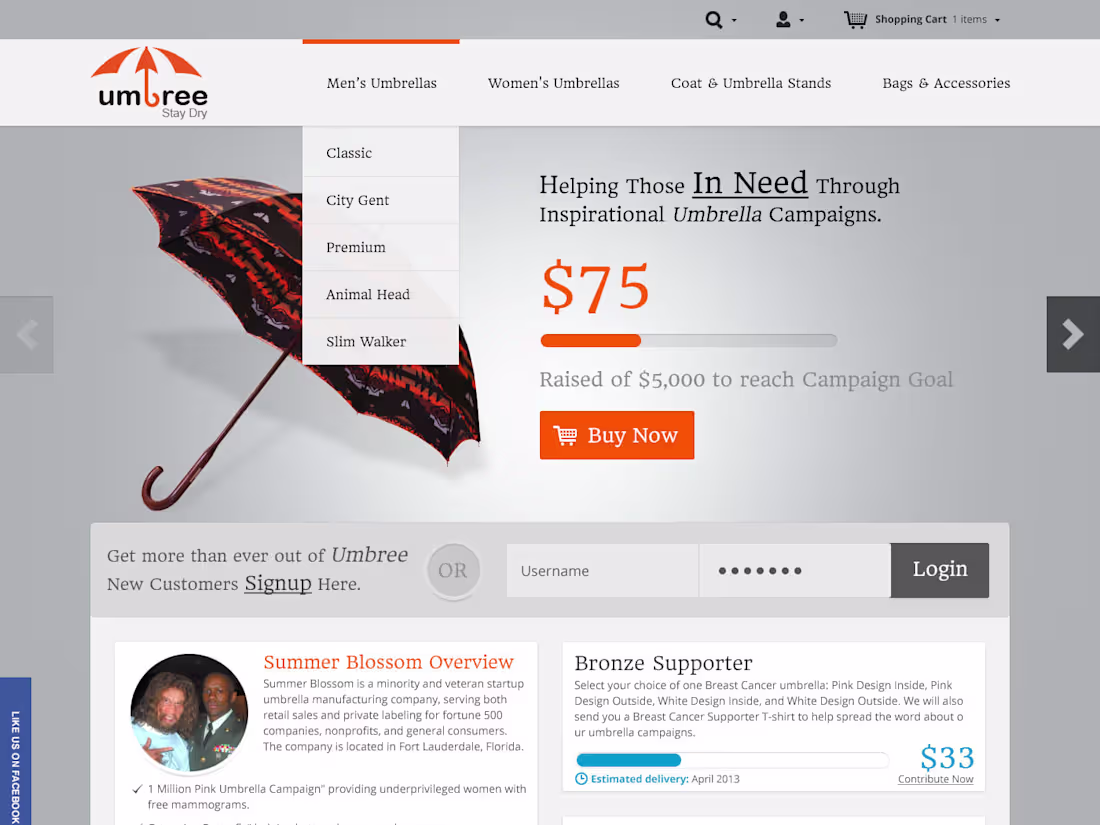Click the Estimated delivery clock icon
Screen dimensions: 1100x825
[581, 779]
